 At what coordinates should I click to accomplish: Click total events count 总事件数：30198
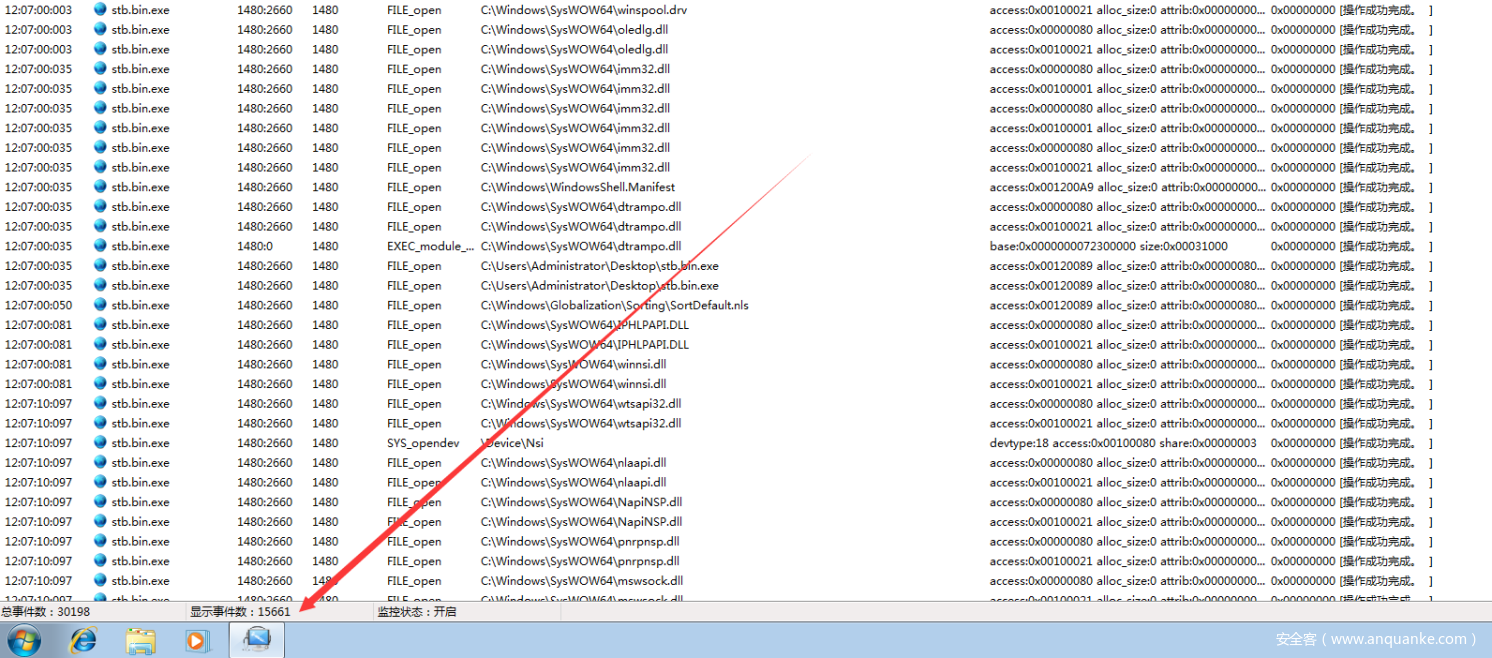pyautogui.click(x=45, y=611)
